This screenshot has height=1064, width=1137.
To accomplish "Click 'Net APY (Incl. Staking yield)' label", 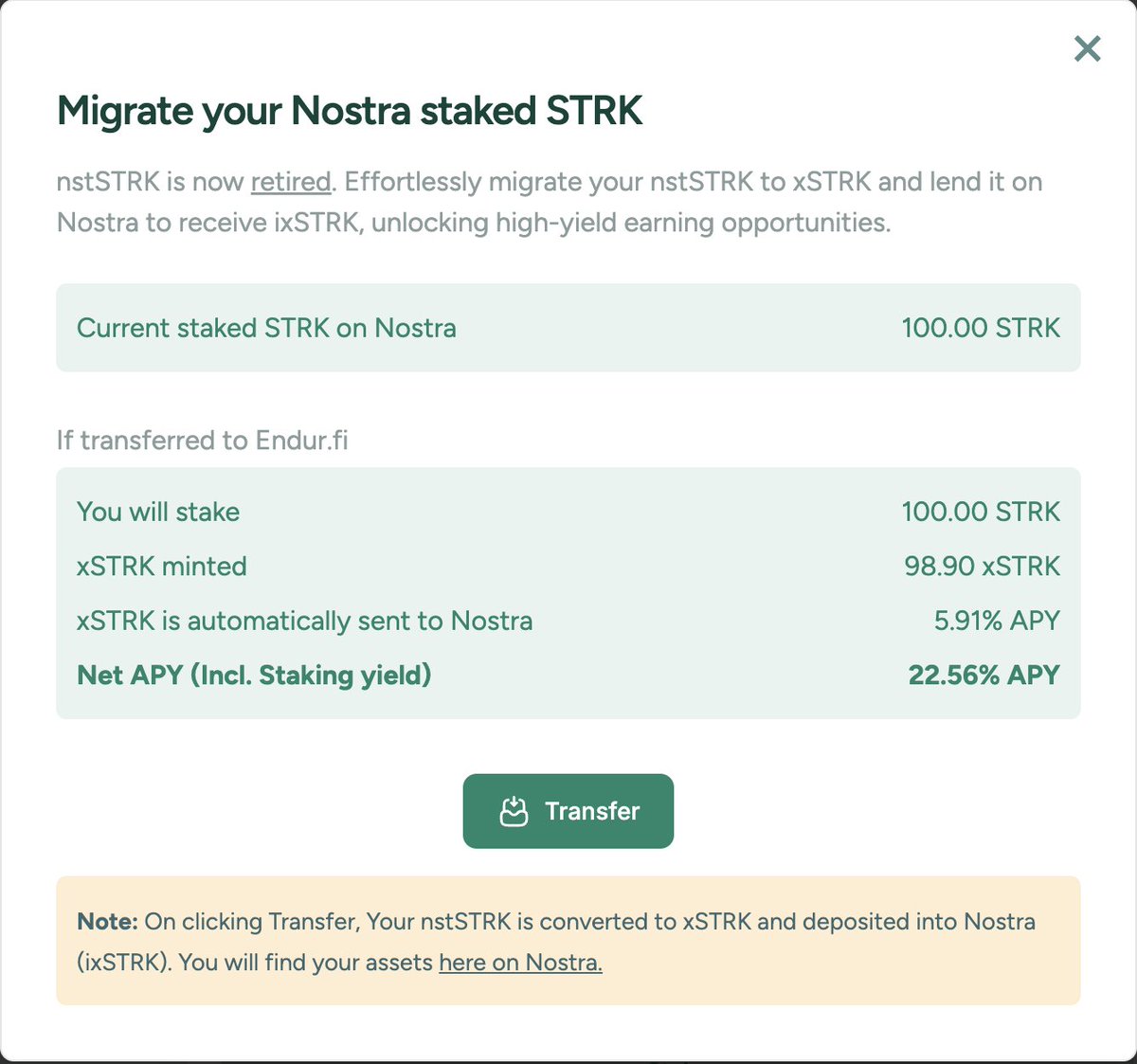I will coord(254,676).
